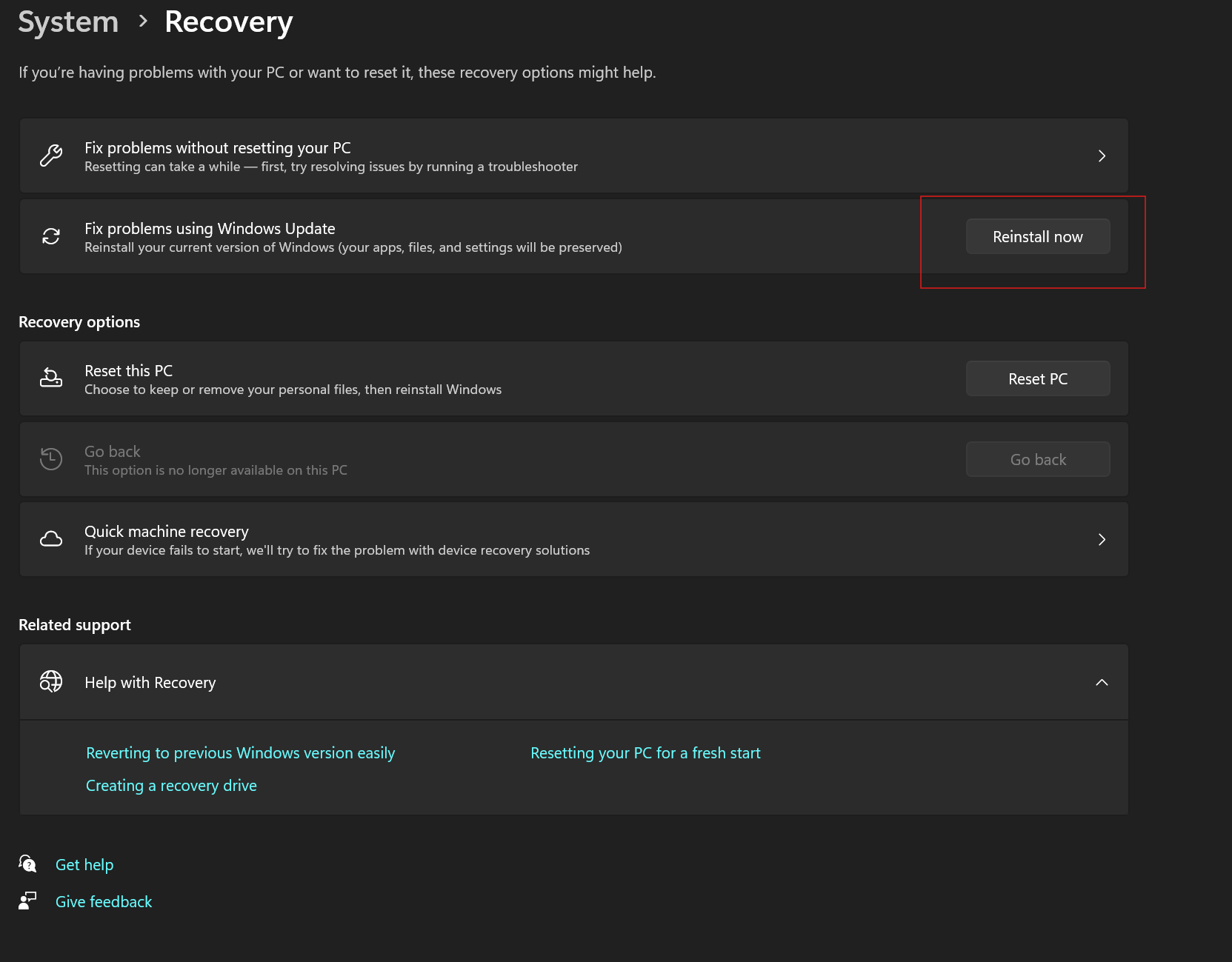Open the troubleshooter via its chevron arrow
This screenshot has width=1232, height=962.
pos(1102,156)
